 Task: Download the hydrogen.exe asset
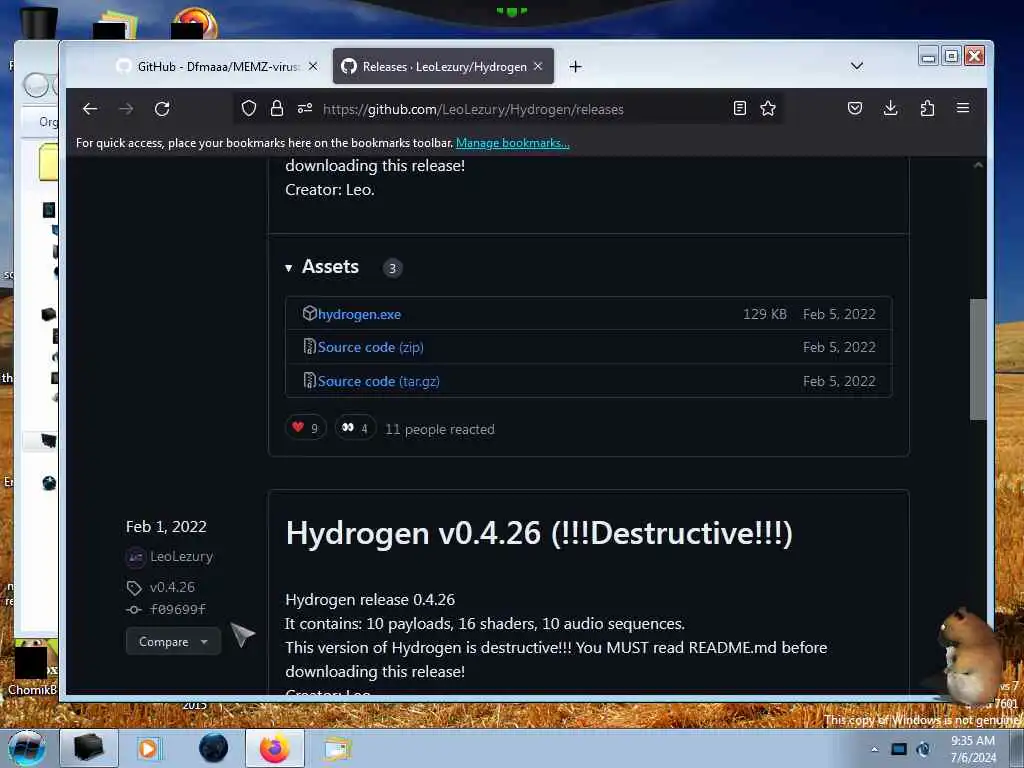pyautogui.click(x=359, y=314)
